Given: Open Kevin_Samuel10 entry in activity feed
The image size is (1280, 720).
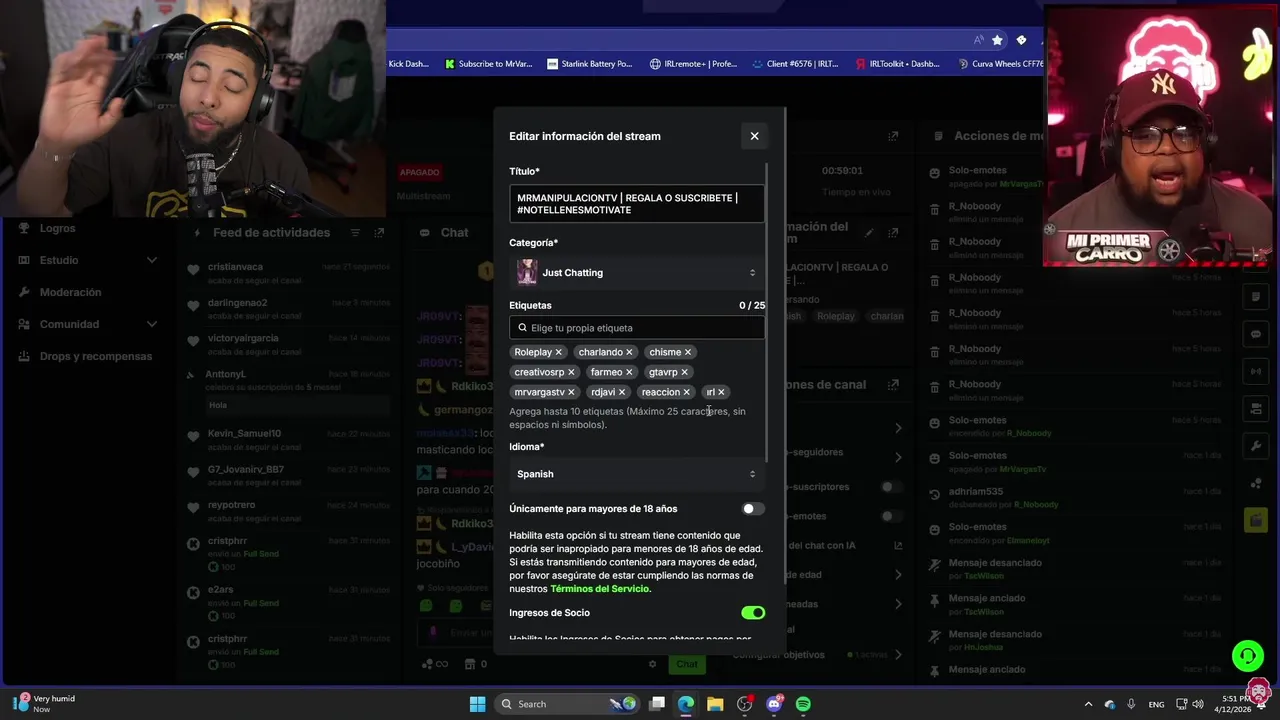Looking at the screenshot, I should click(288, 439).
